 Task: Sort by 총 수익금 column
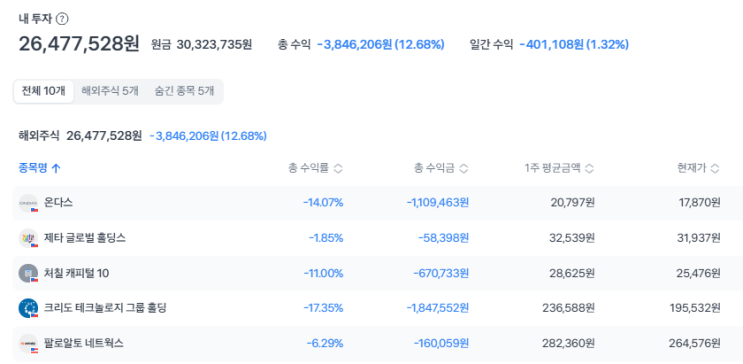tap(441, 168)
